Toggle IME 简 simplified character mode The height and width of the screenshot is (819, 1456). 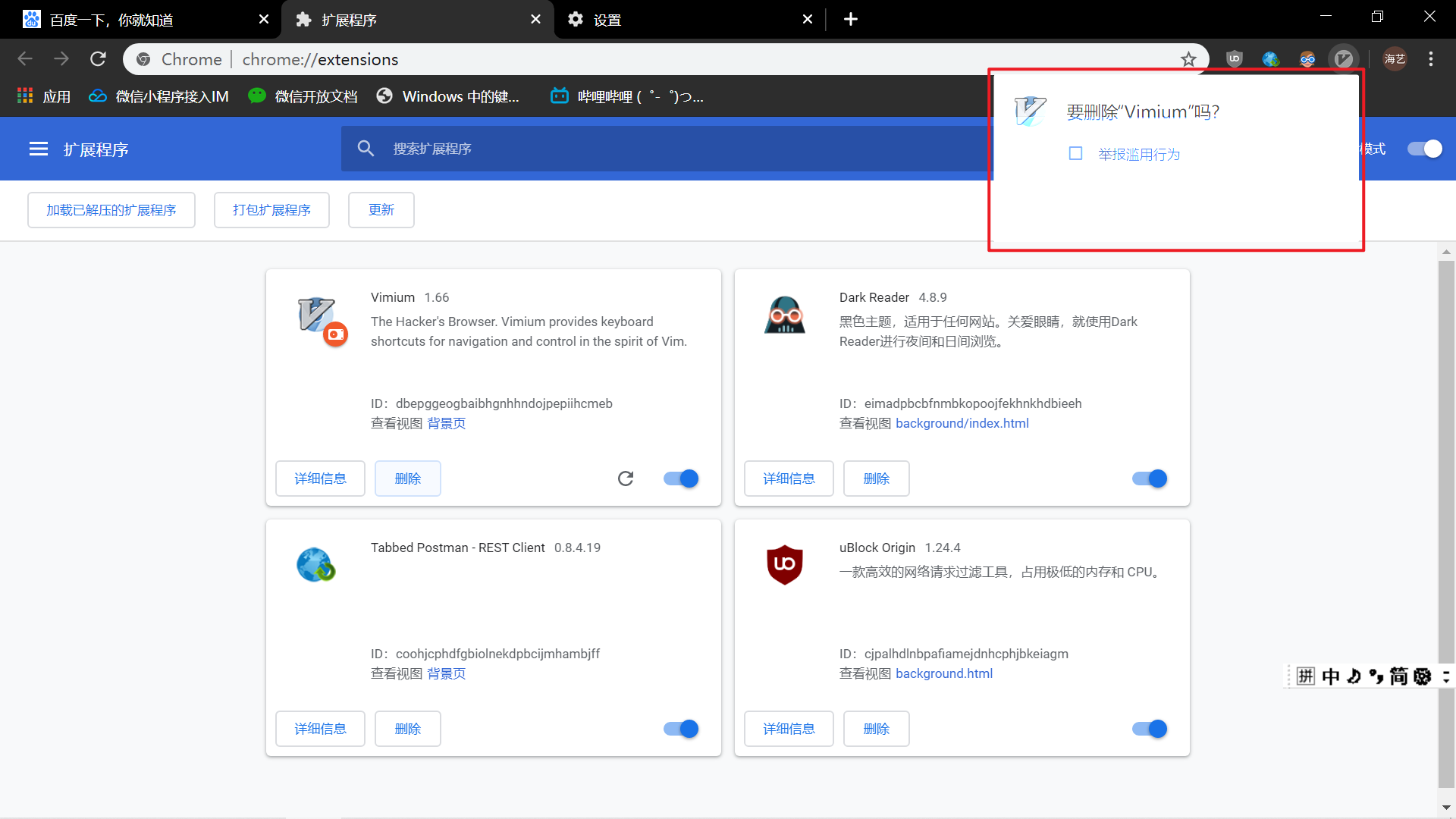coord(1399,676)
